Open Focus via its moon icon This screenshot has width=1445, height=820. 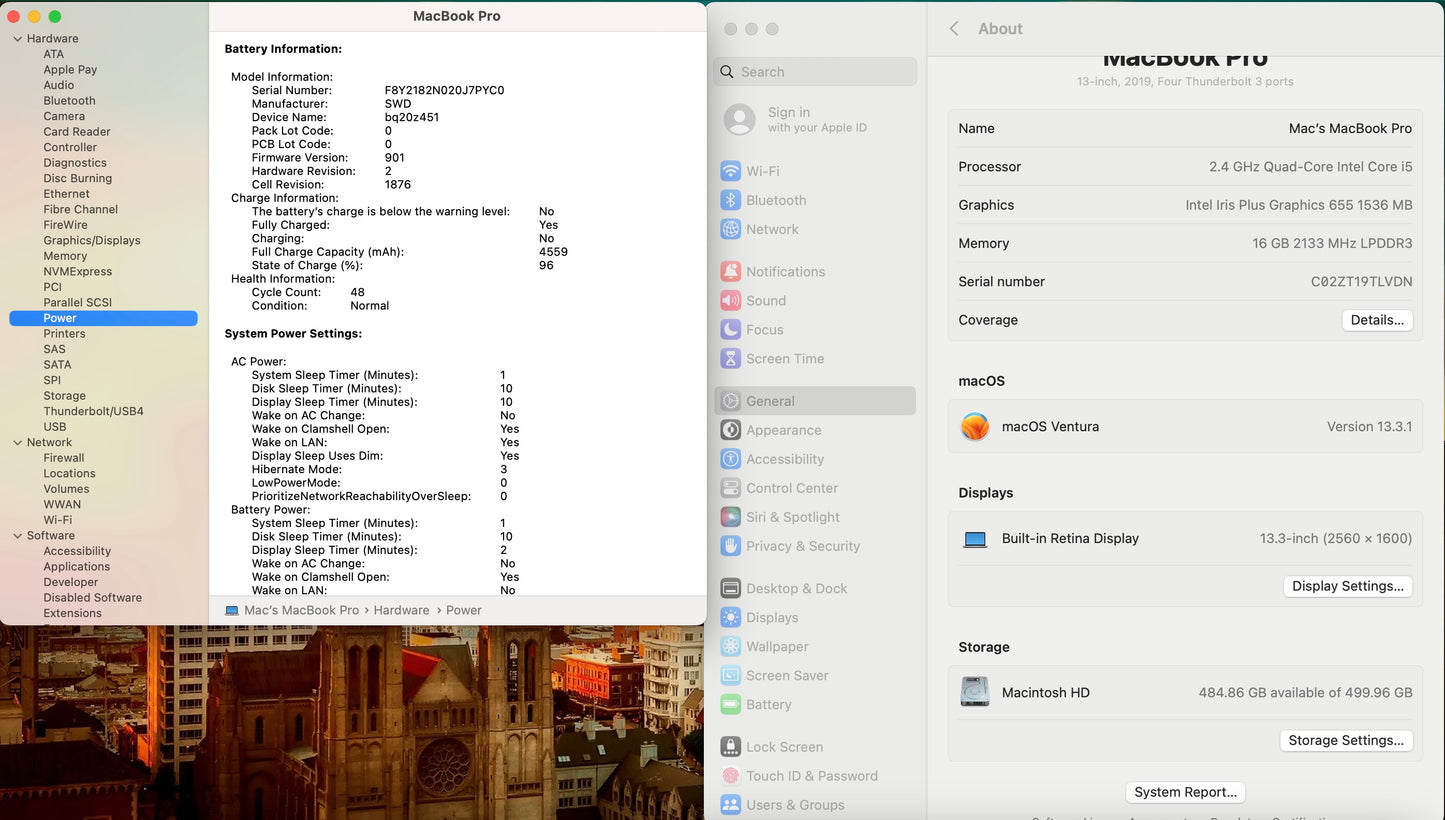pyautogui.click(x=731, y=330)
